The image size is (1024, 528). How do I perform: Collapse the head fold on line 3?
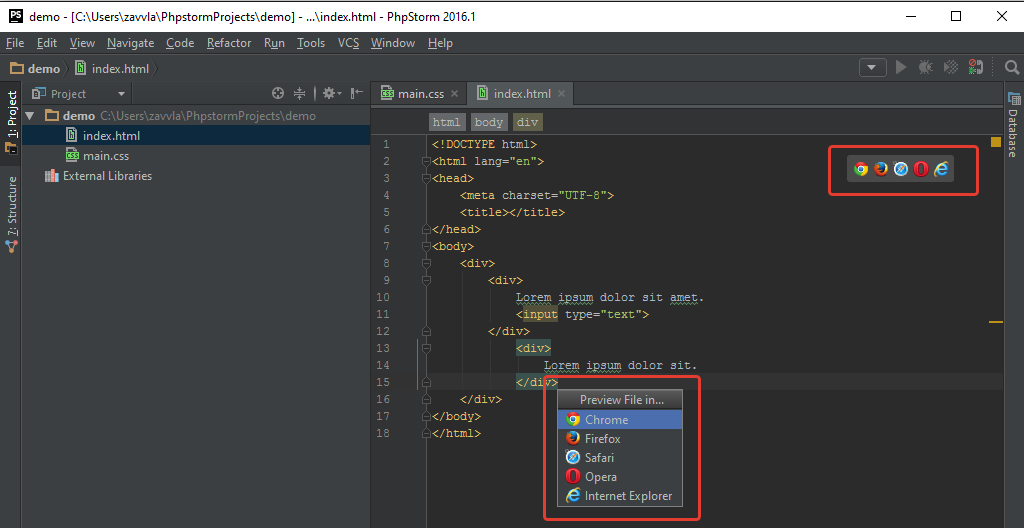426,178
